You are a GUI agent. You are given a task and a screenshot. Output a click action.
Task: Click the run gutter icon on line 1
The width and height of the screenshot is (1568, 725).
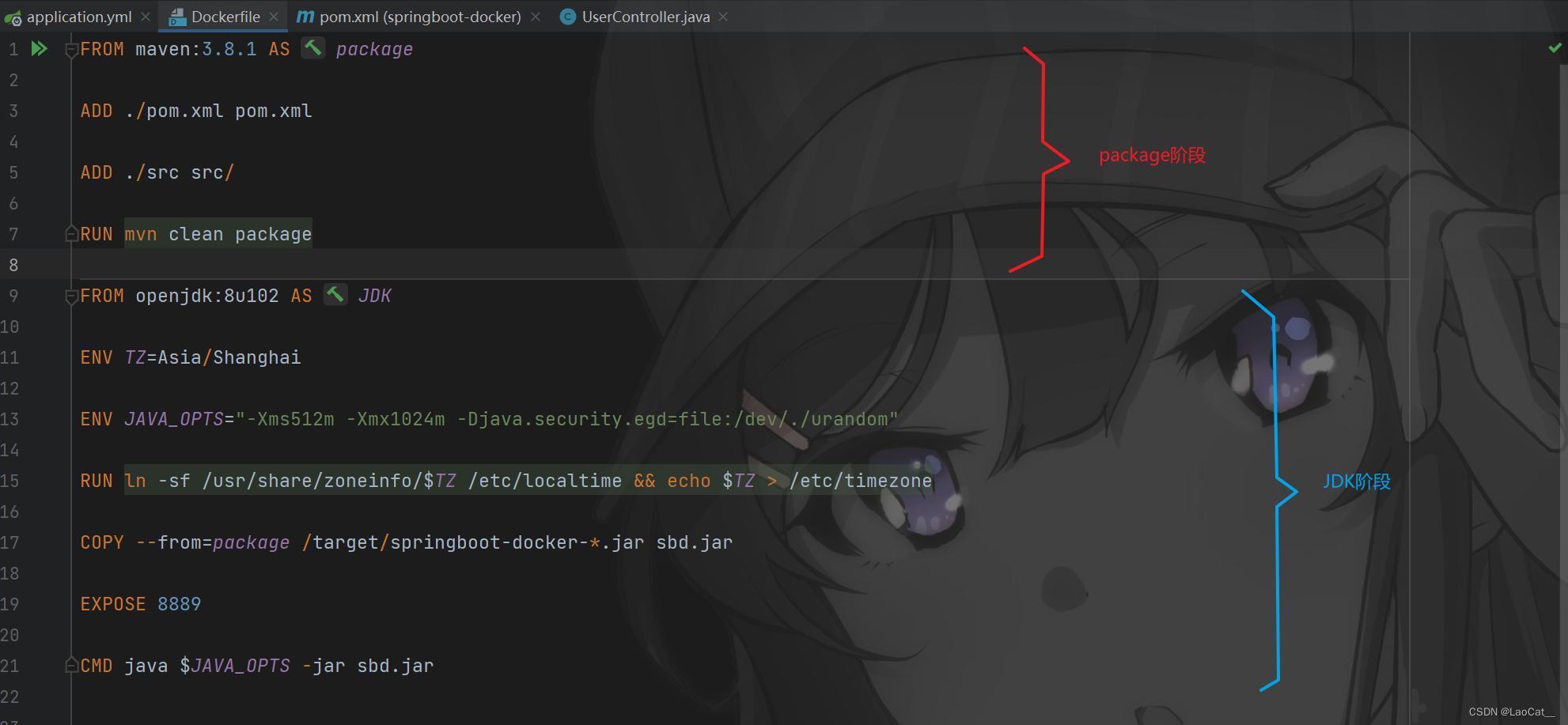(39, 49)
